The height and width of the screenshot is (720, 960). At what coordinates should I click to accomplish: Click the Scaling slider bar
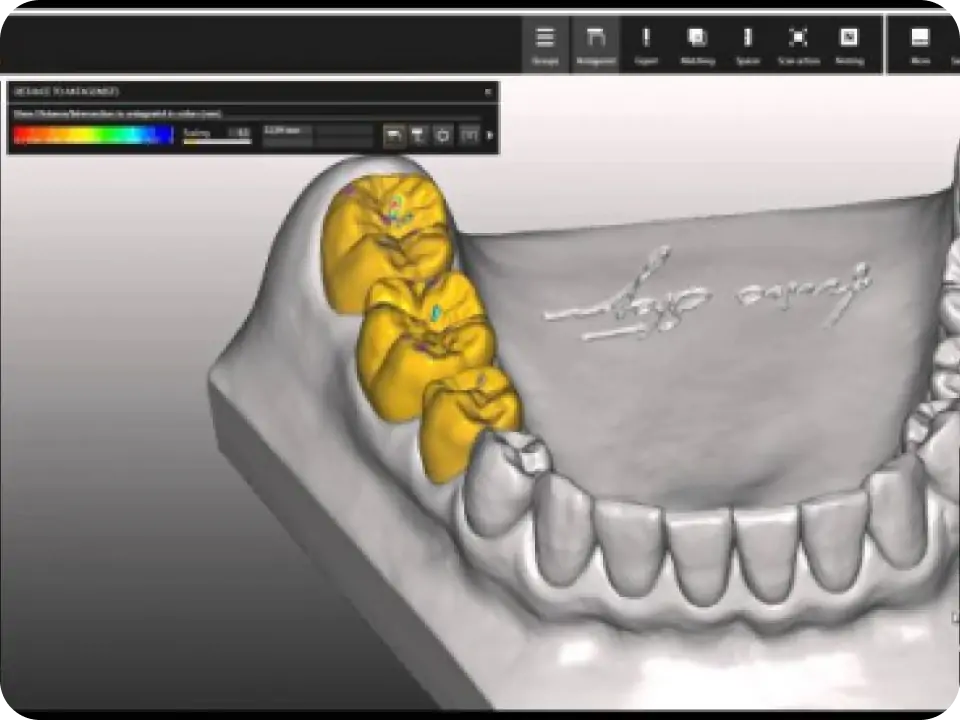point(217,141)
